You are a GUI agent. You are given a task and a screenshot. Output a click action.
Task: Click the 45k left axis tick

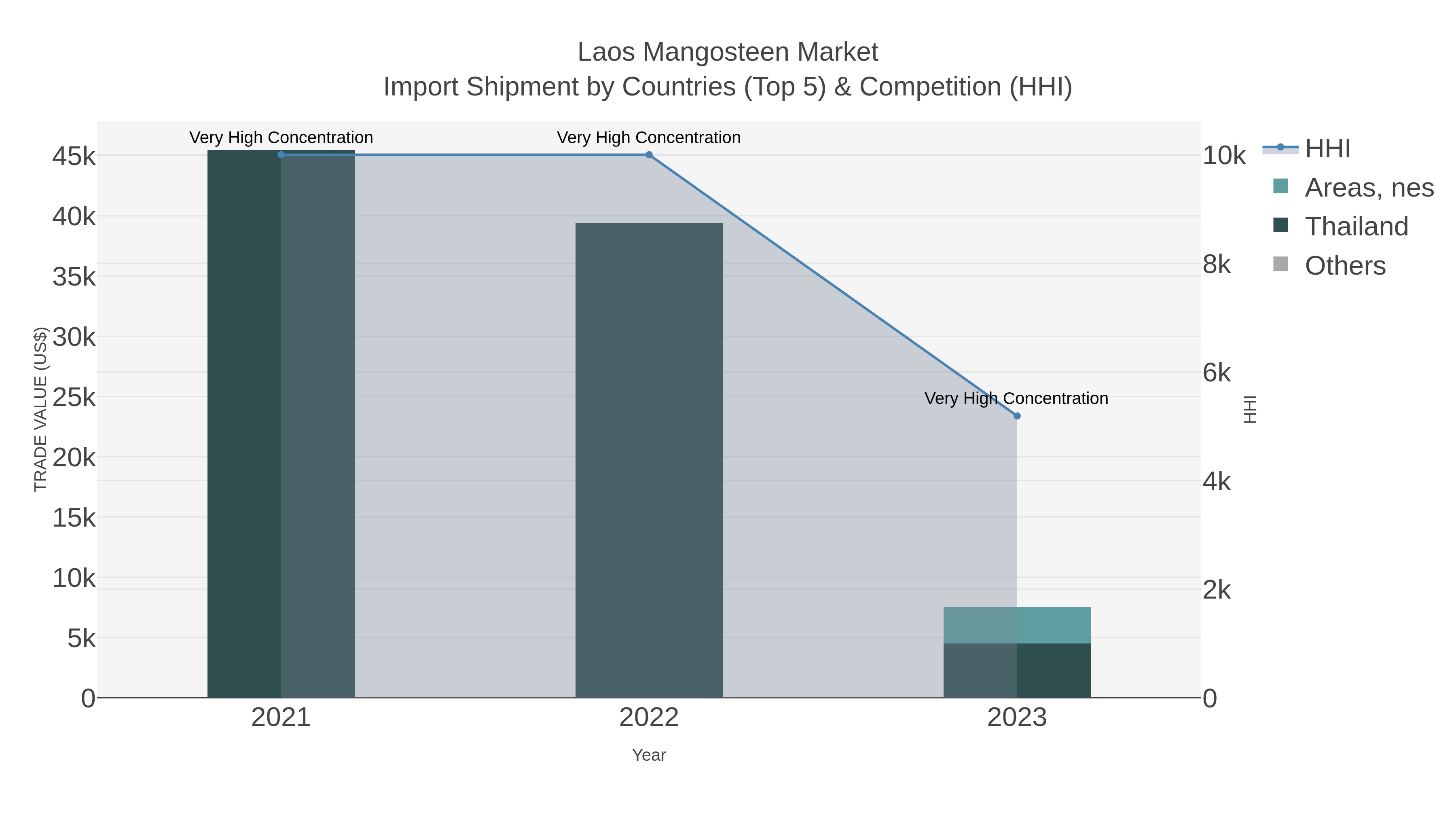pos(74,157)
